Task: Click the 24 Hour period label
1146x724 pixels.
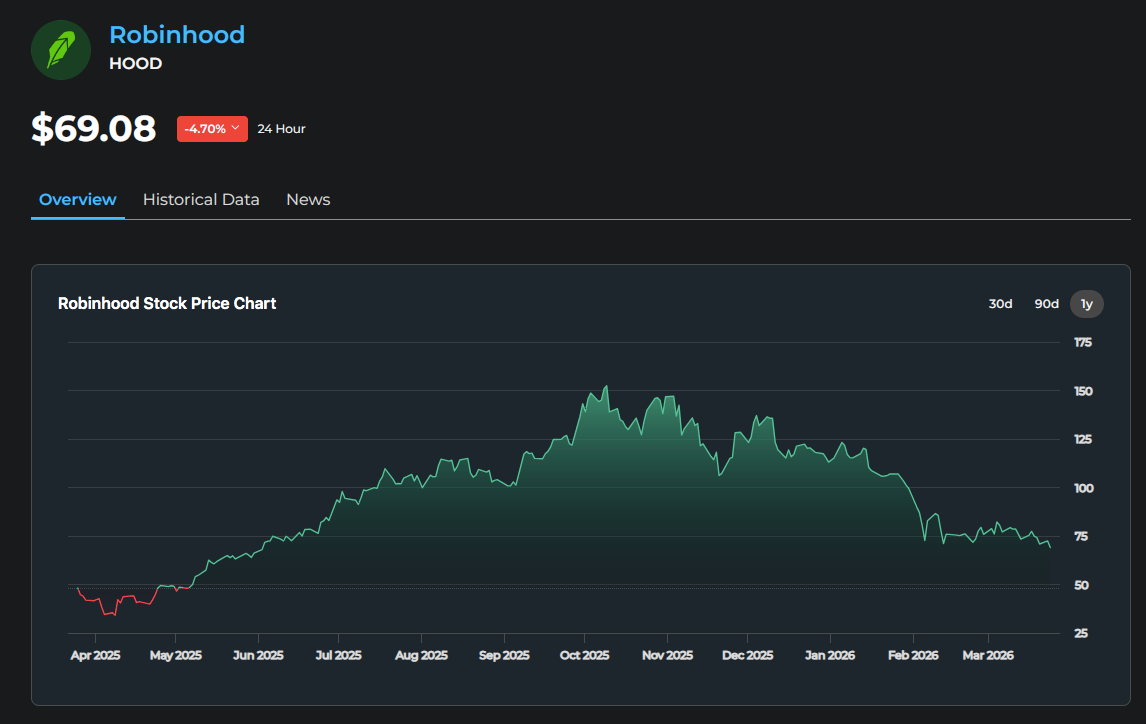Action: tap(281, 129)
